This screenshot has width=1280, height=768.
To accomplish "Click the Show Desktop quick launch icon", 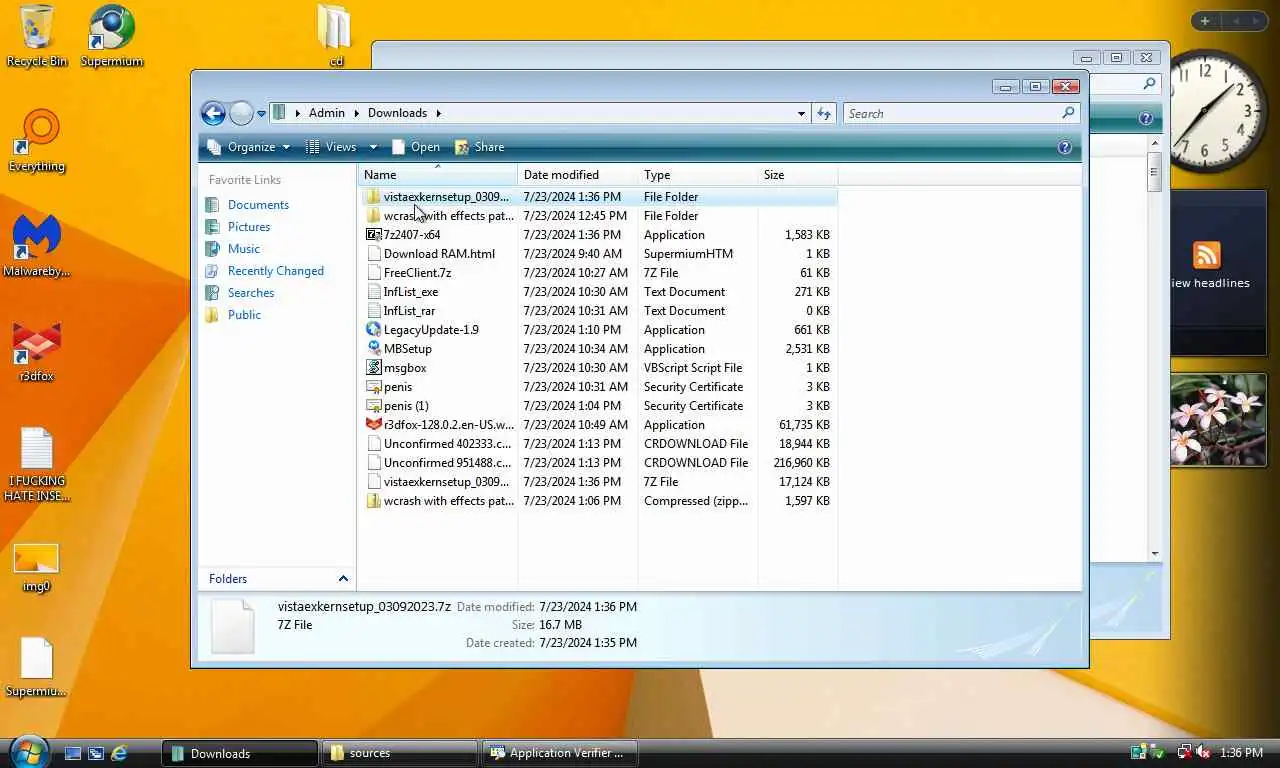I will click(73, 753).
